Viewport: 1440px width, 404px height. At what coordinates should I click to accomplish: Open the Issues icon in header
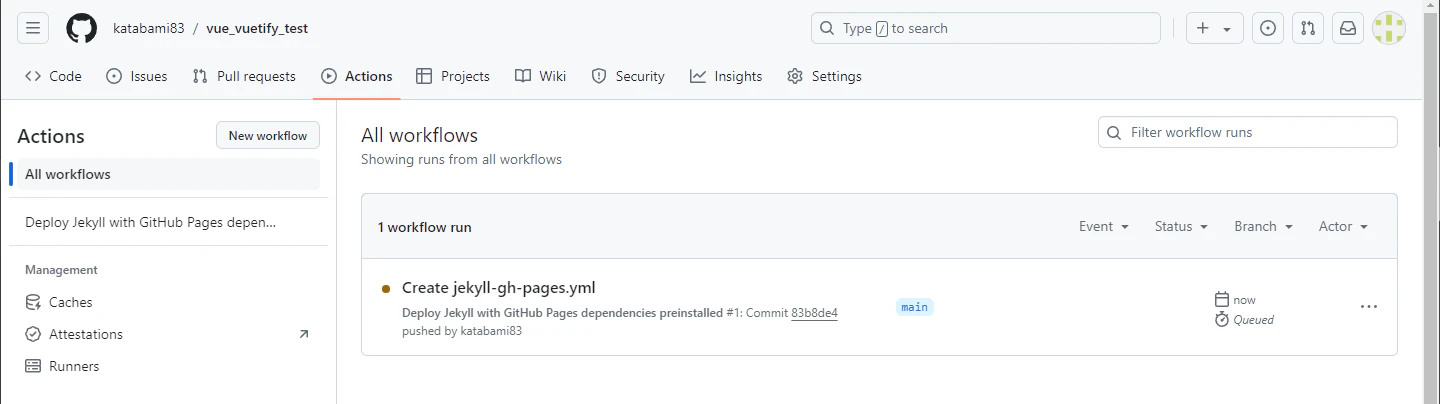(x=1268, y=28)
